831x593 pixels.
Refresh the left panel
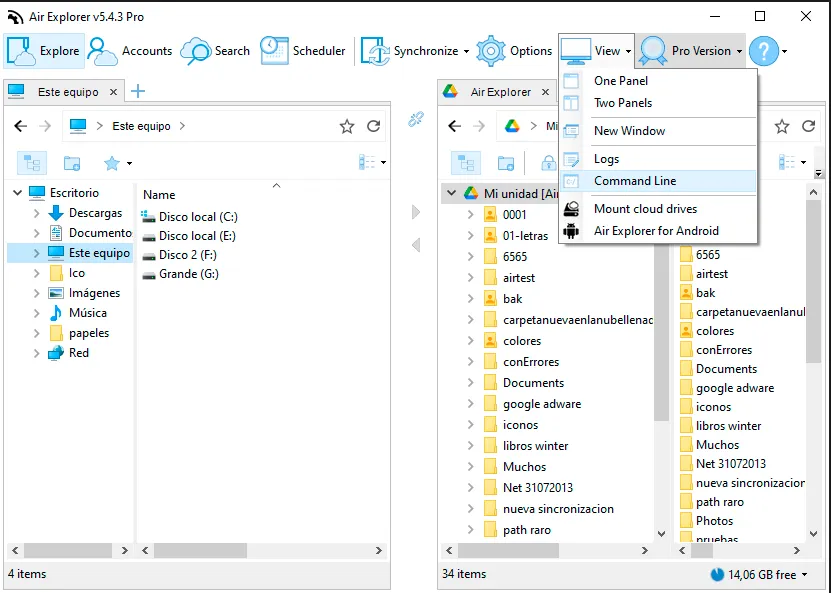(x=374, y=126)
